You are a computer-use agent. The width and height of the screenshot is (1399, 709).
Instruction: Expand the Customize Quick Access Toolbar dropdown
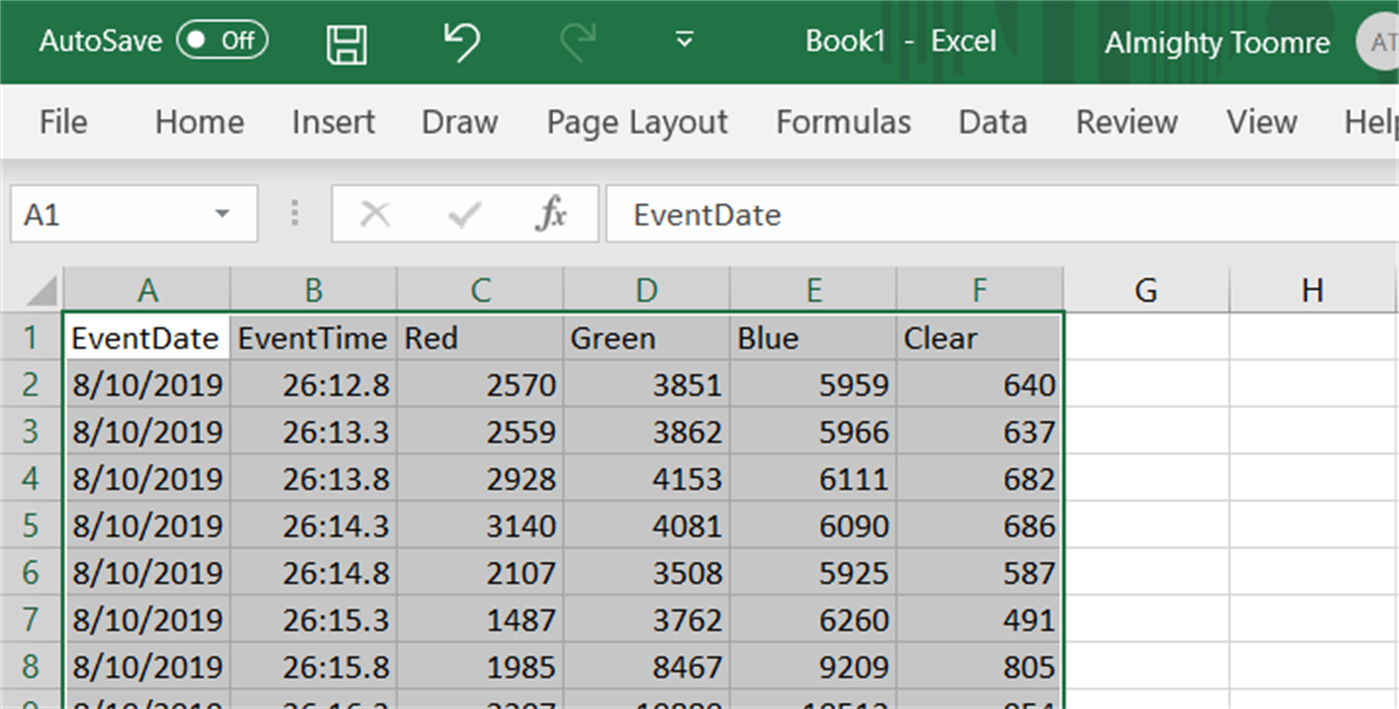[685, 41]
